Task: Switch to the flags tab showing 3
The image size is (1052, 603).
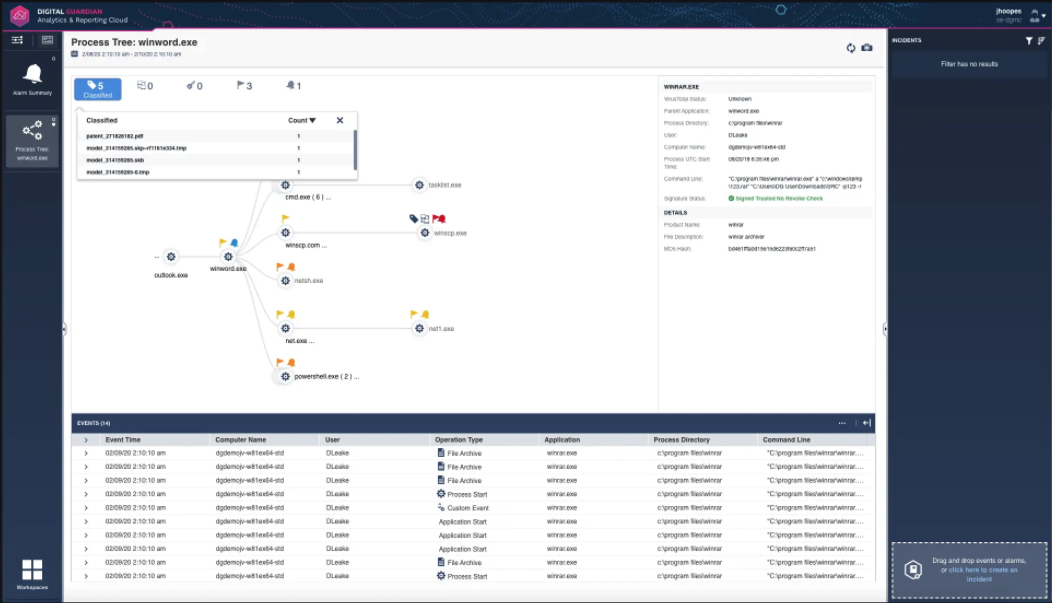Action: [x=244, y=86]
